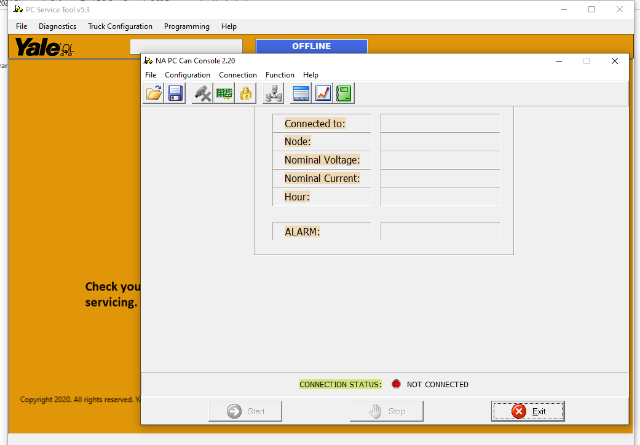This screenshot has width=640, height=445.
Task: Click the open folder toolbar icon
Action: click(154, 93)
